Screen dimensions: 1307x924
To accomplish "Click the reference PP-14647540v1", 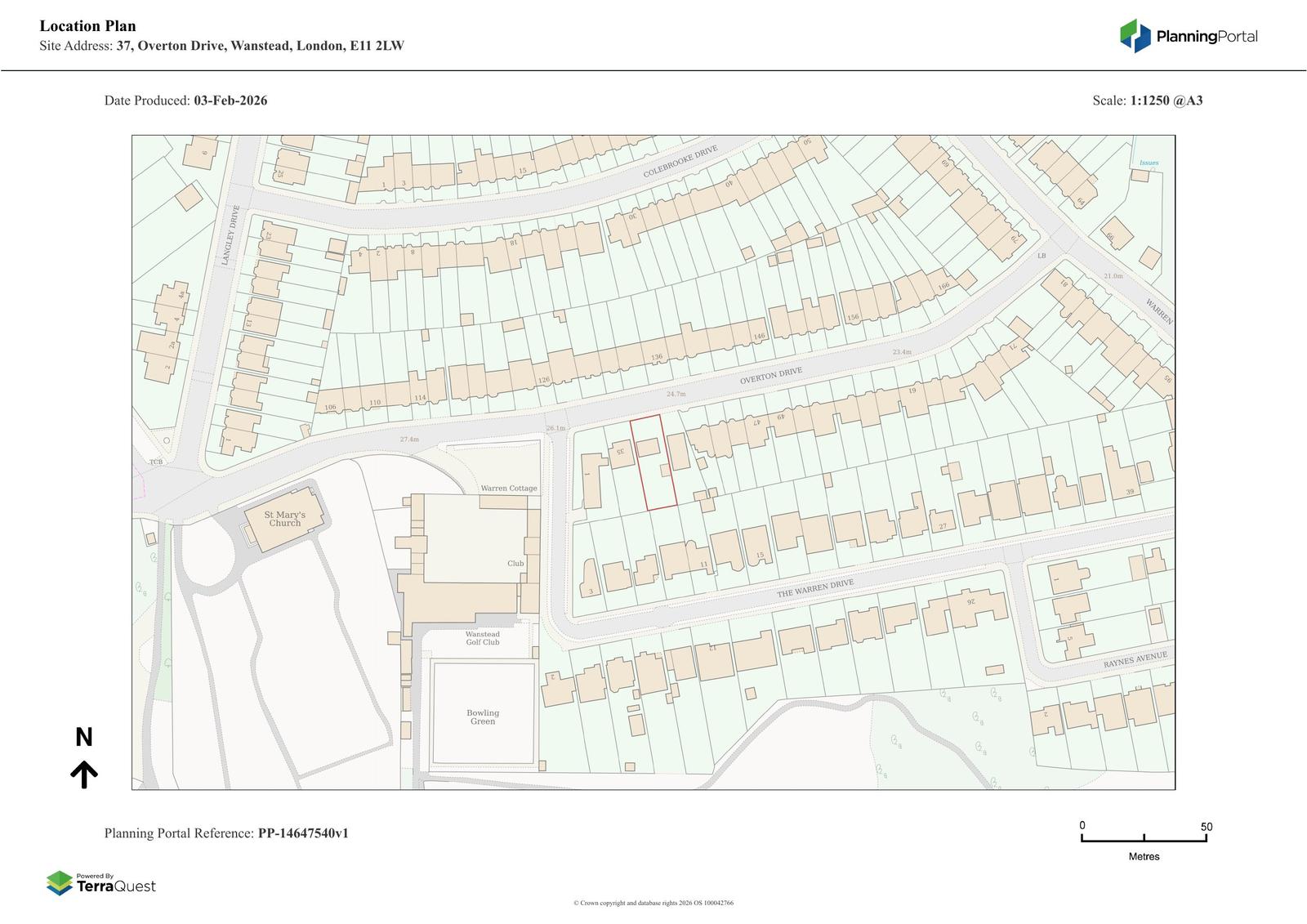I will (303, 833).
